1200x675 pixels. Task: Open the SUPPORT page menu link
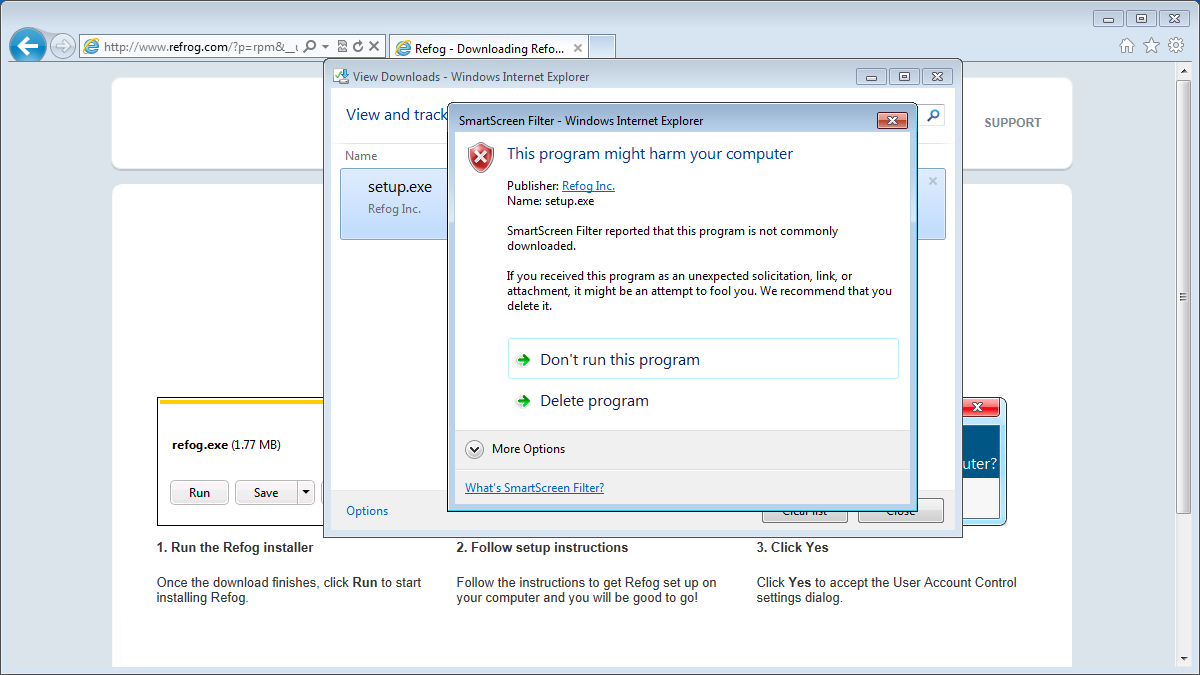(x=1012, y=123)
